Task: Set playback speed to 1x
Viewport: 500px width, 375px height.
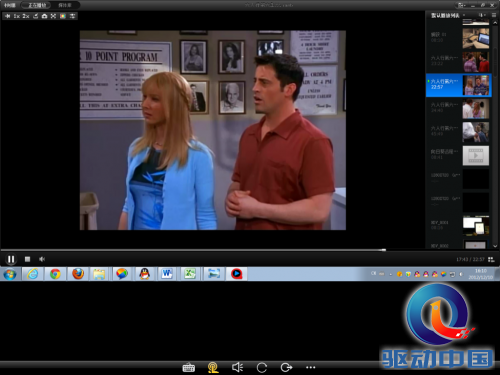Action: (17, 16)
